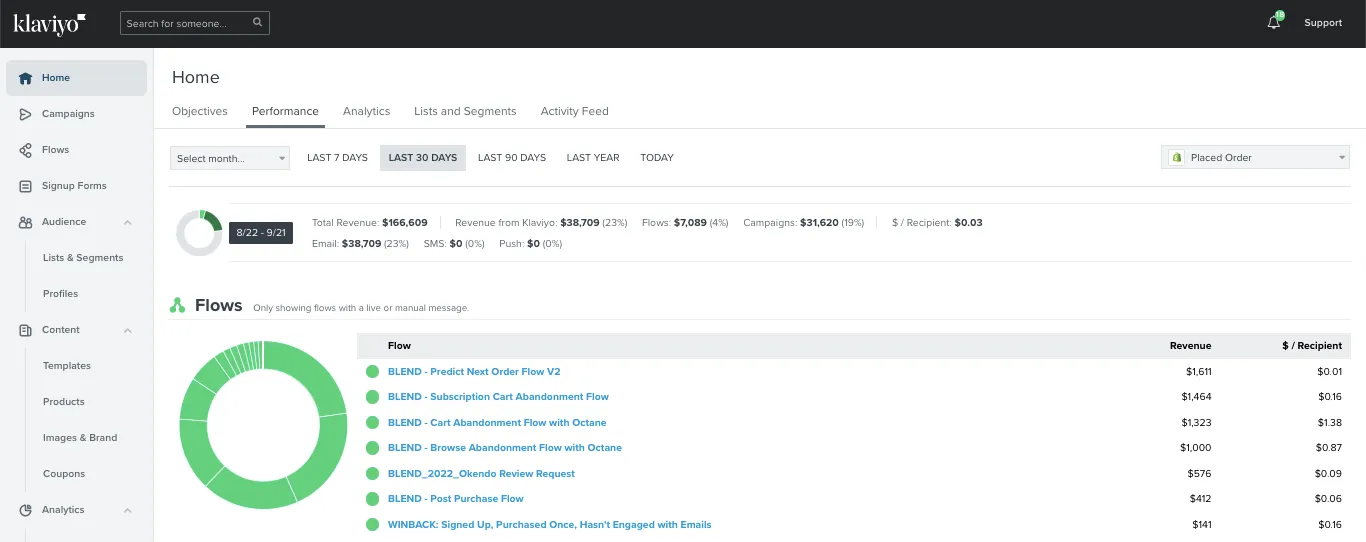Image resolution: width=1366 pixels, height=542 pixels.
Task: Click the Content sidebar icon
Action: pyautogui.click(x=26, y=330)
